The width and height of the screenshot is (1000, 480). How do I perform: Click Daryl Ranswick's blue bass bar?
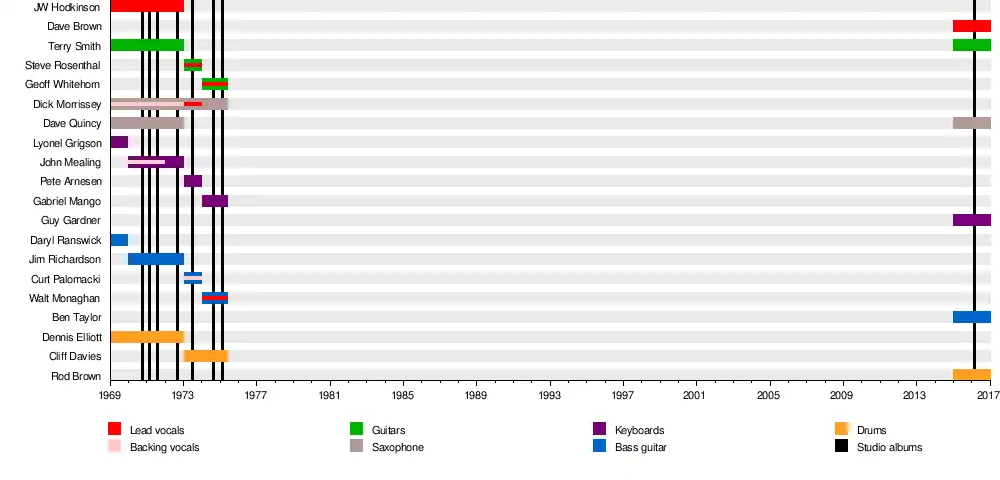[x=119, y=240]
